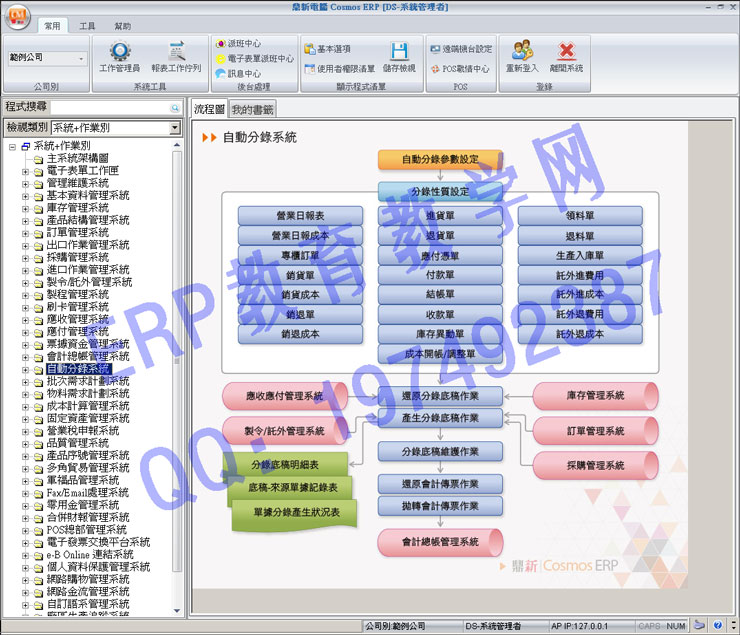Click the 銷貨成本 flowchart button

pos(300,295)
